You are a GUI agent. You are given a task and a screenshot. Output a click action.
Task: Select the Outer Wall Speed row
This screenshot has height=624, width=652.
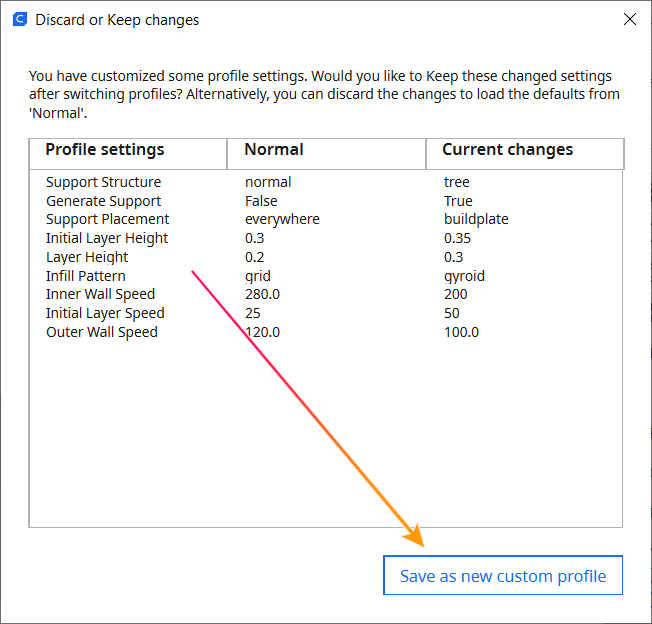(x=326, y=332)
